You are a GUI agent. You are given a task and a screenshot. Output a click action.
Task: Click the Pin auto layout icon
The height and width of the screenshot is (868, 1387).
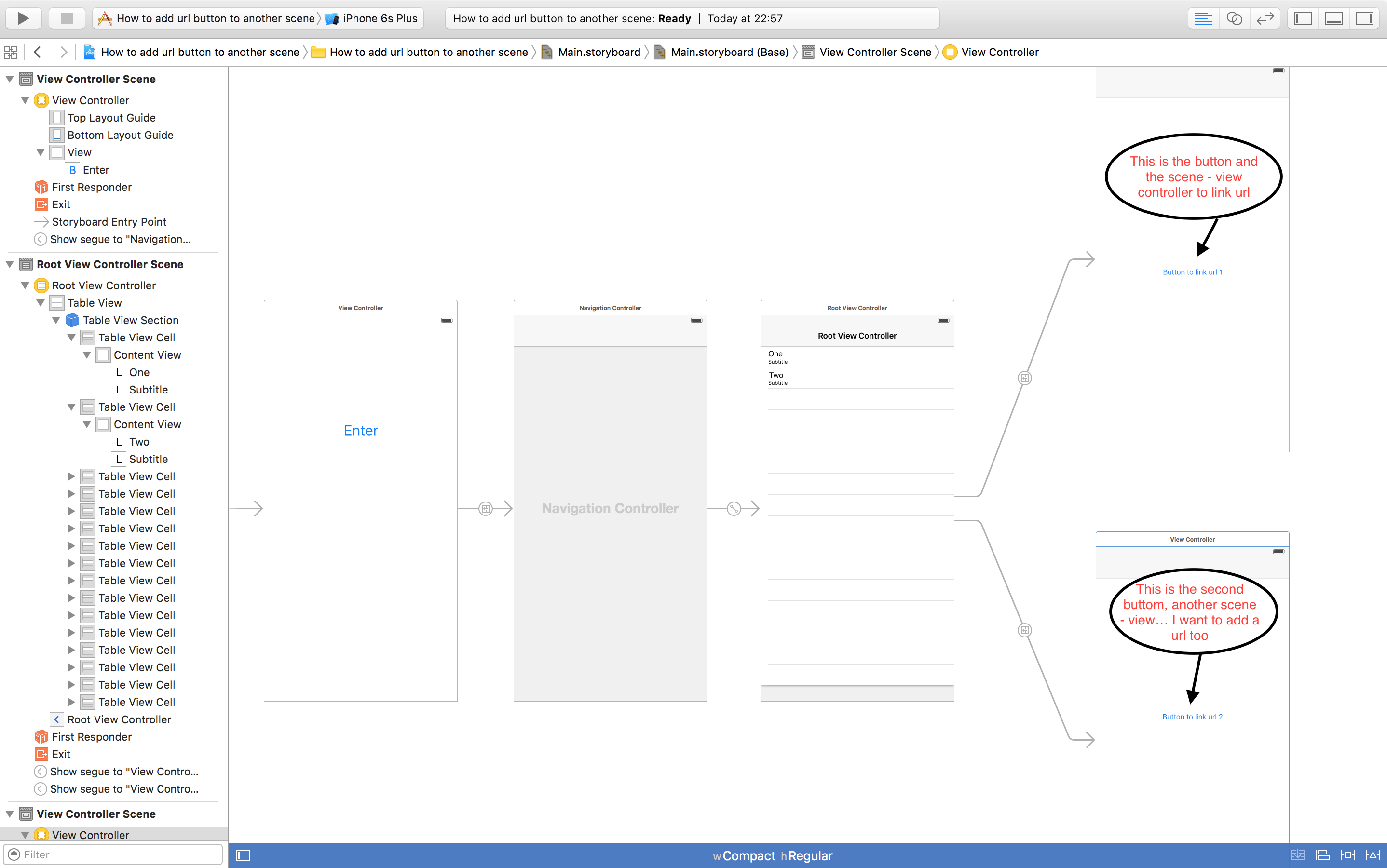[1347, 855]
